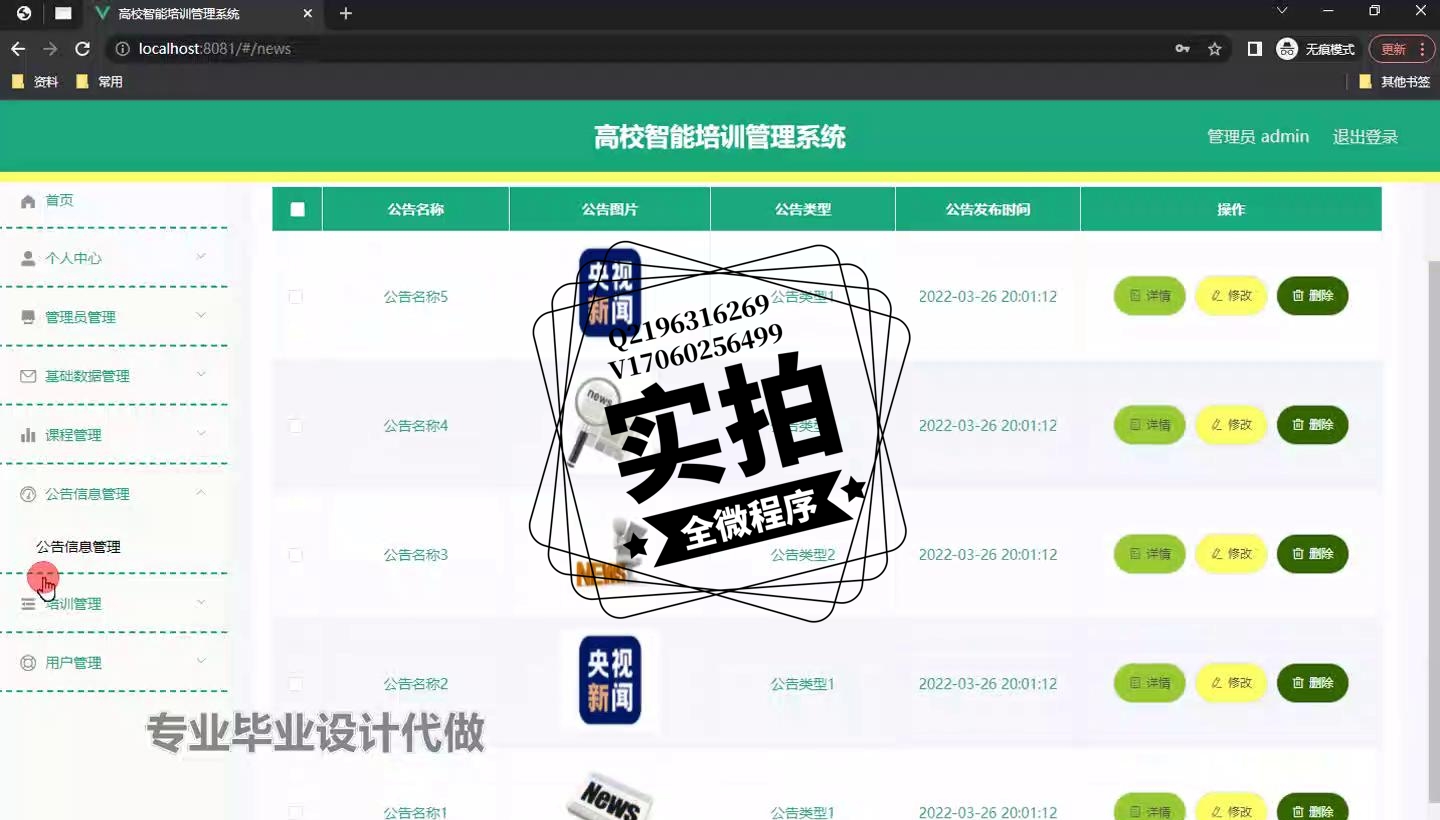Click 详情 button for 公告名称4
This screenshot has height=820, width=1440.
(1150, 425)
